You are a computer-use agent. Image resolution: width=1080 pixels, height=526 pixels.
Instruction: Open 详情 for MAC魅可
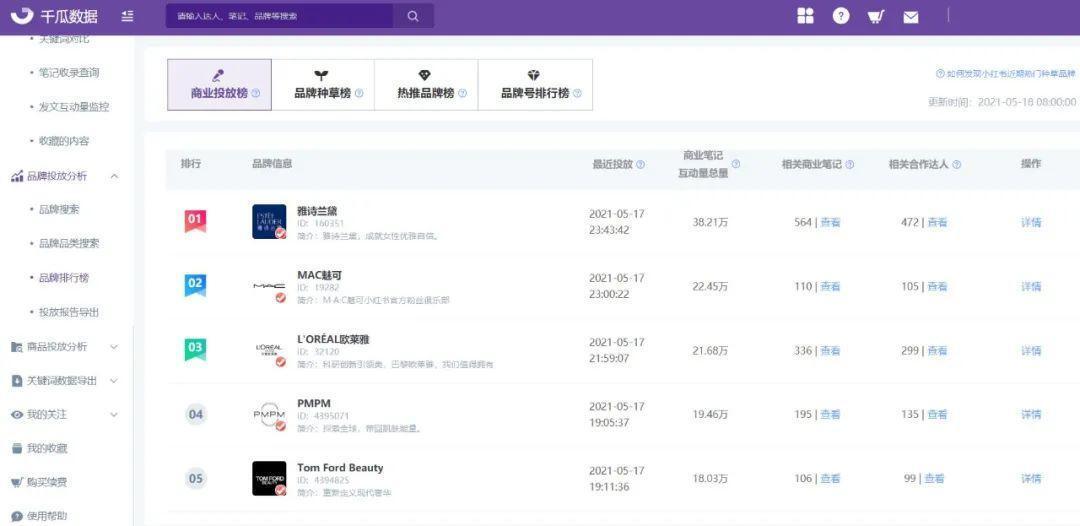(1031, 286)
